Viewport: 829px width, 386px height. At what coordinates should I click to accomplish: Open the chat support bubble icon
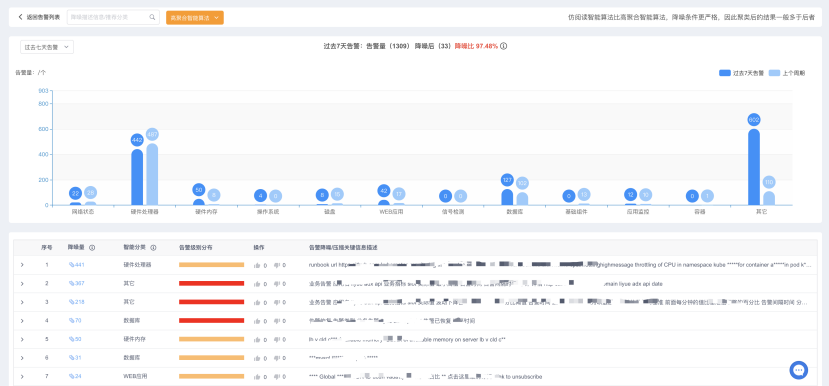(x=799, y=370)
